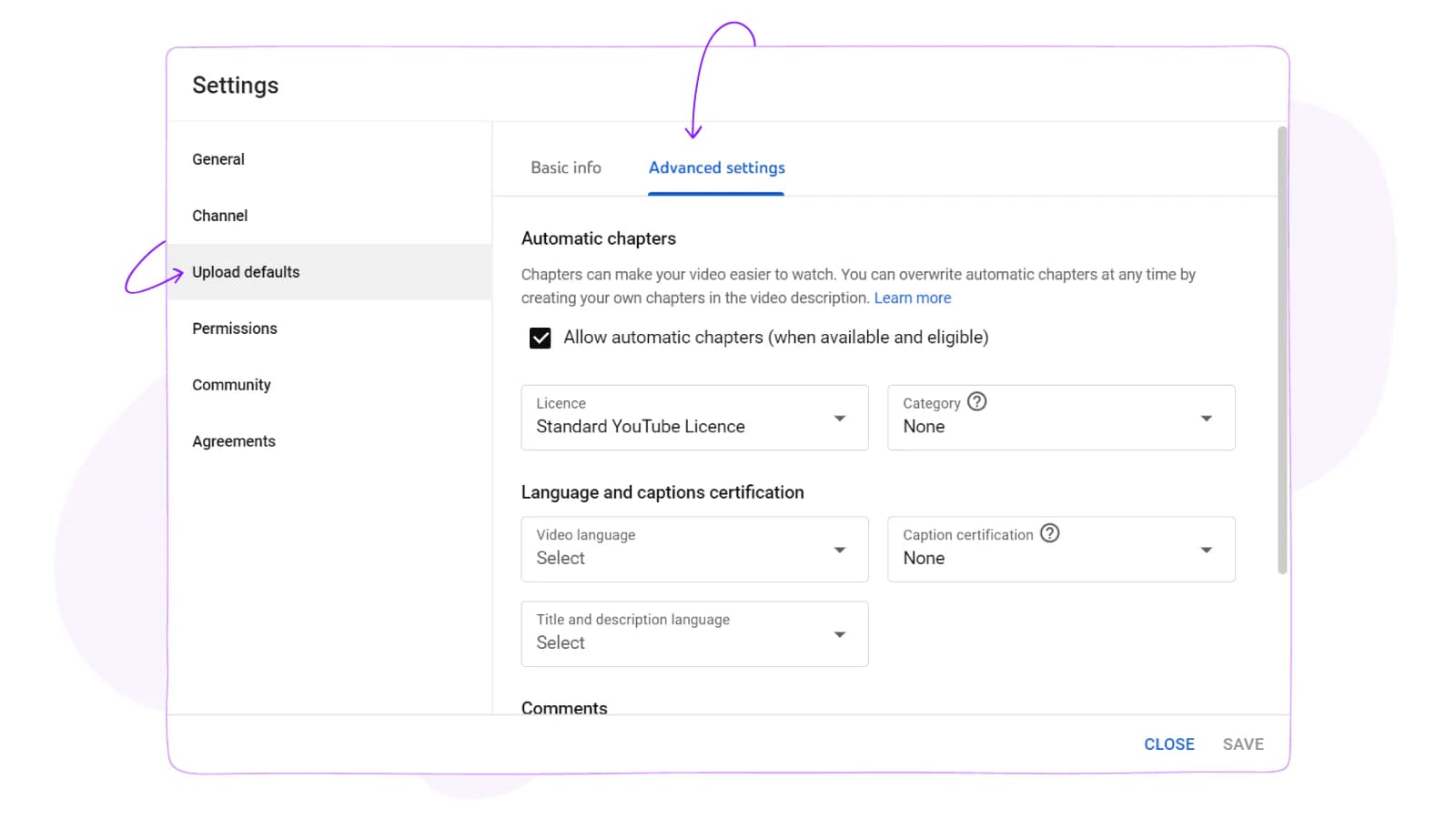The image size is (1456, 819).
Task: Follow the Learn more link
Action: [912, 298]
